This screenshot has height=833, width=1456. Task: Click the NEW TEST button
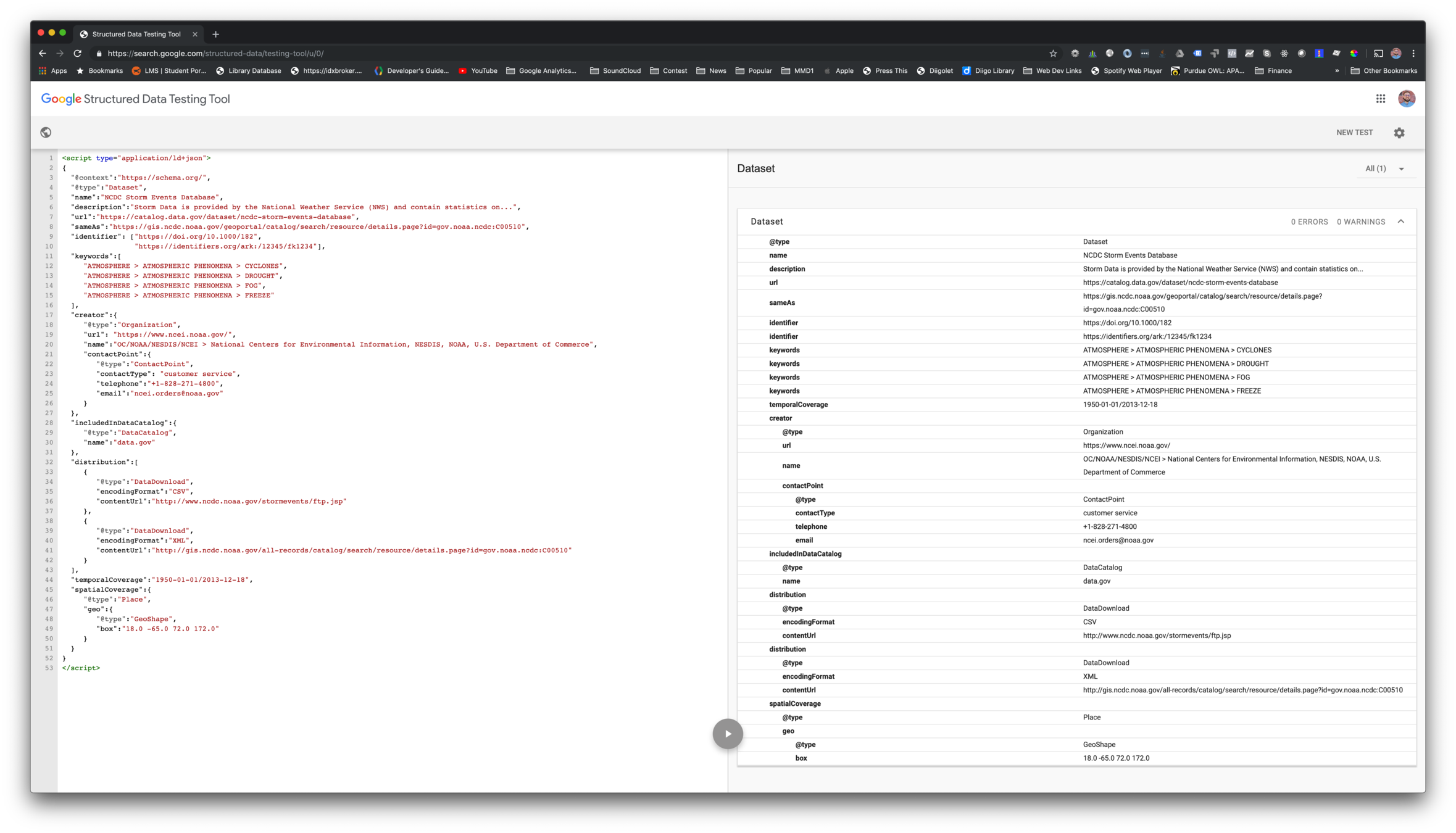(1354, 133)
